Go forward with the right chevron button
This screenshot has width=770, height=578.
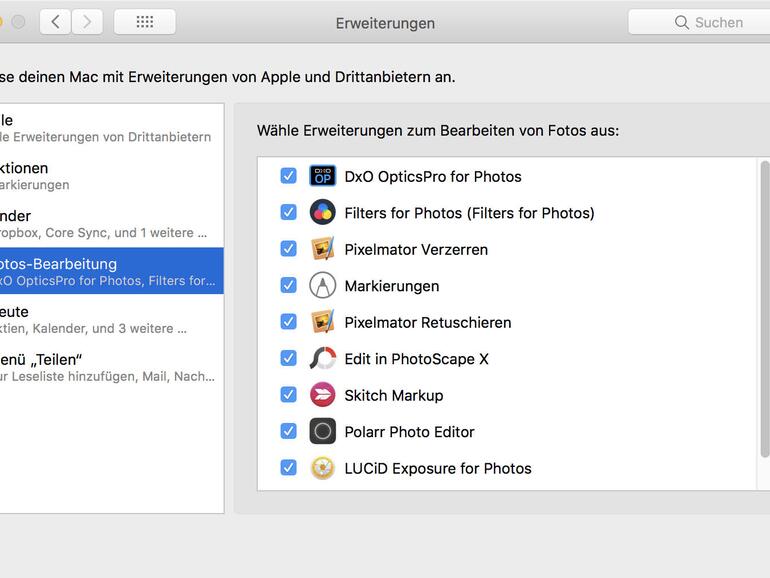pyautogui.click(x=87, y=22)
